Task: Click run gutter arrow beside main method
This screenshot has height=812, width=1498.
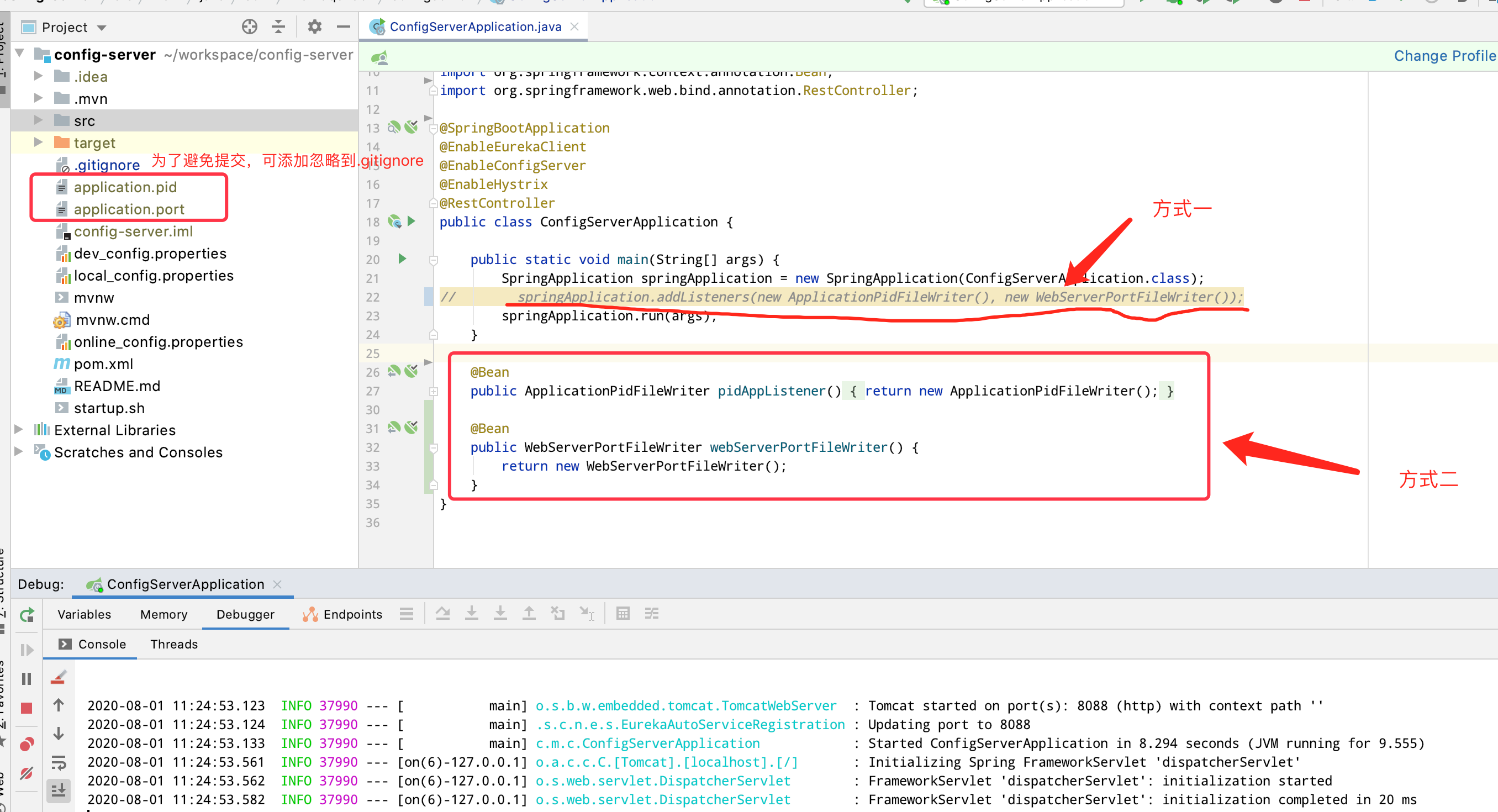Action: coord(402,259)
